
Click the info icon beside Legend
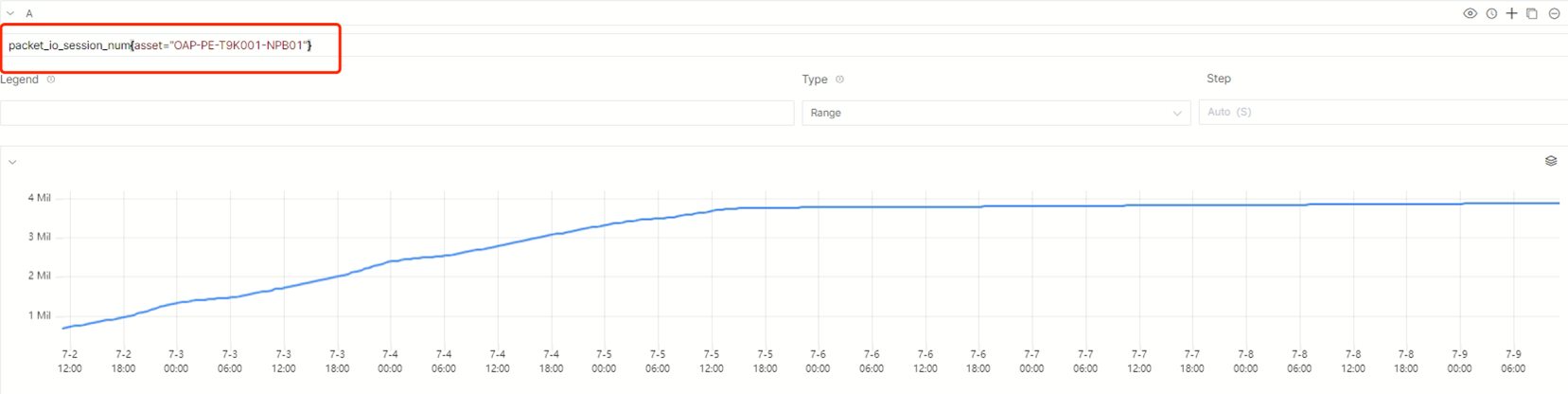(51, 80)
